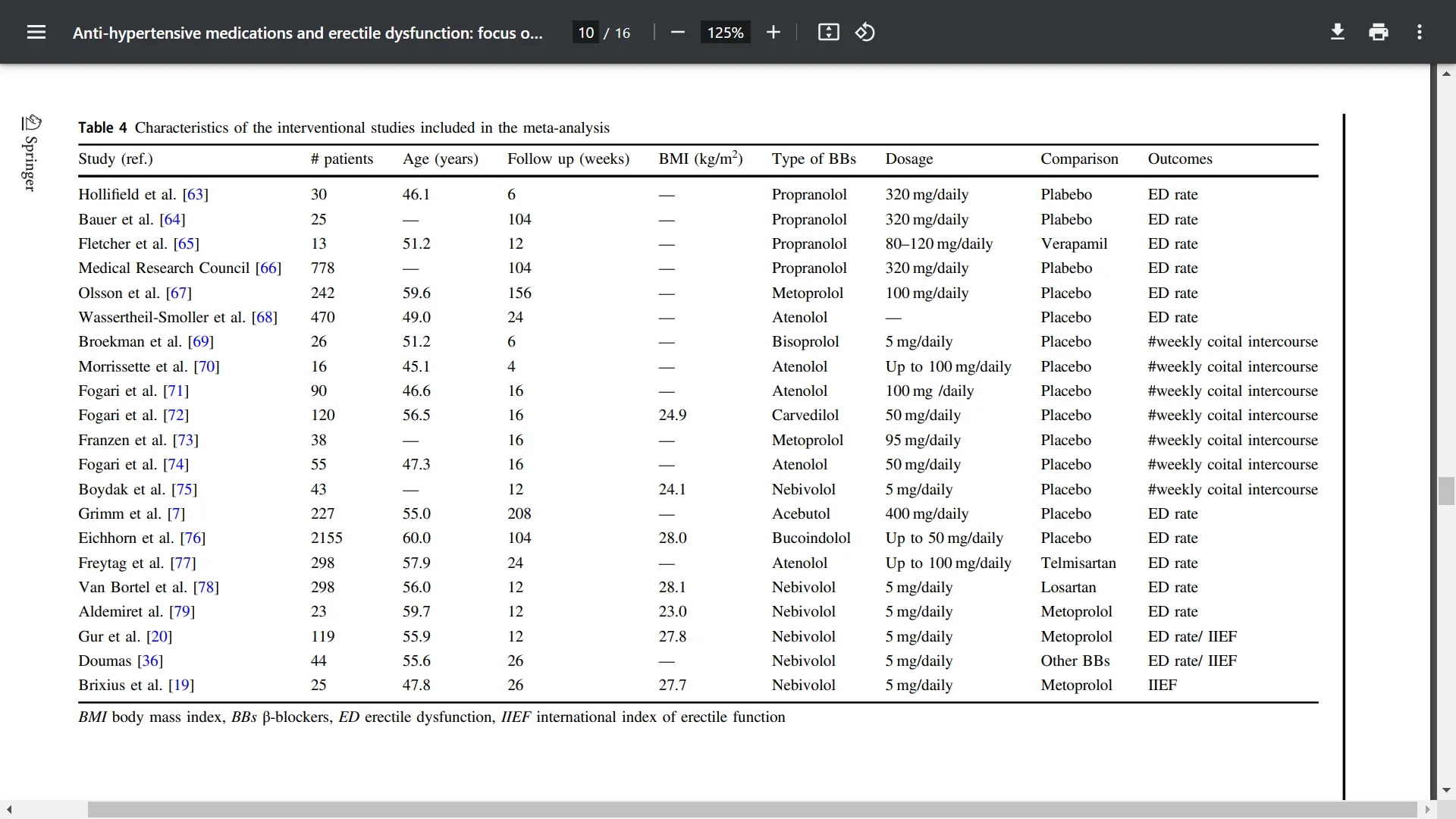This screenshot has width=1456, height=819.
Task: Click Grimm reference link 7
Action: point(176,513)
